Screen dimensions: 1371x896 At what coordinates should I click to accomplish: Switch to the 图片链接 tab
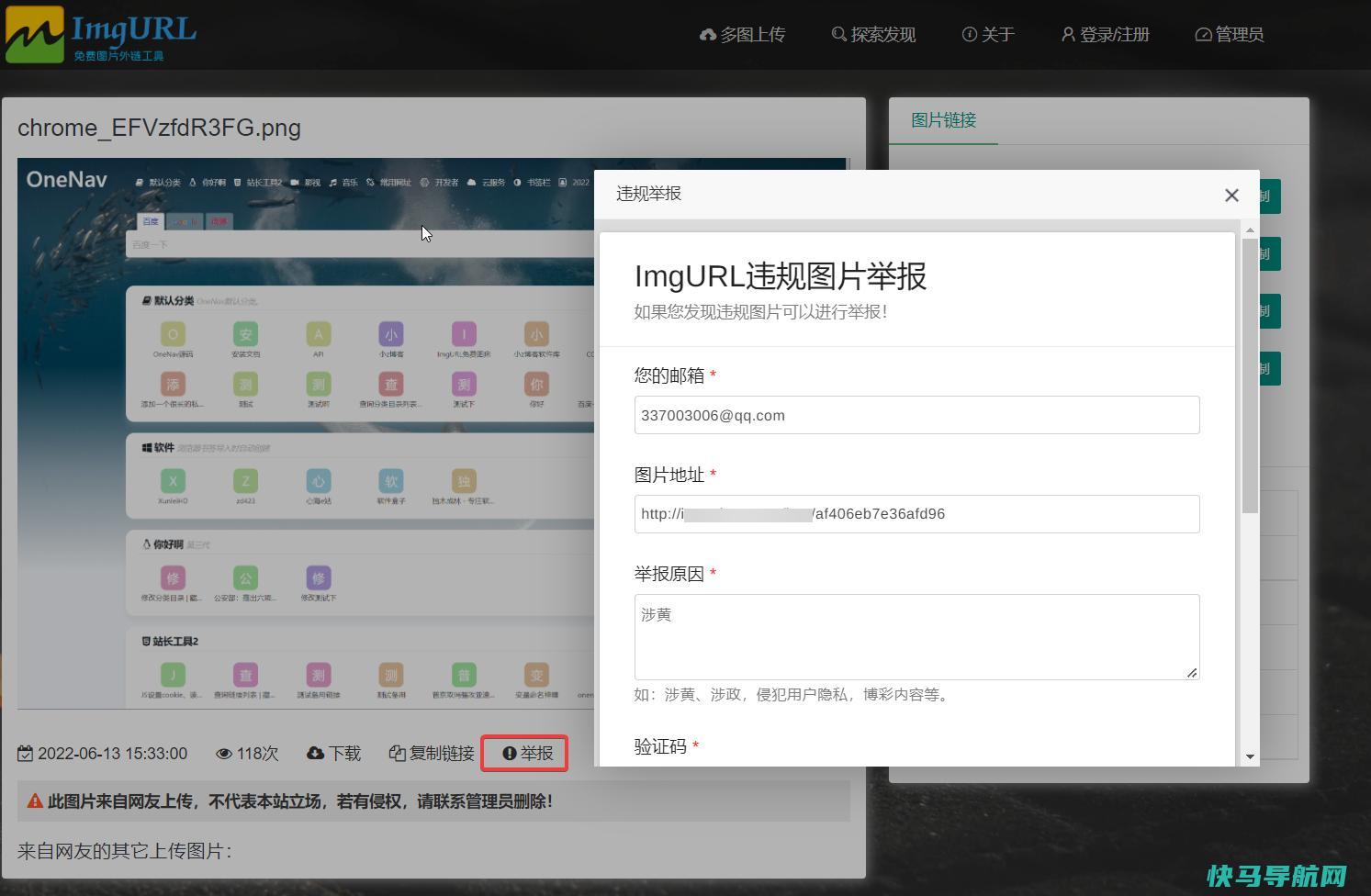click(943, 120)
